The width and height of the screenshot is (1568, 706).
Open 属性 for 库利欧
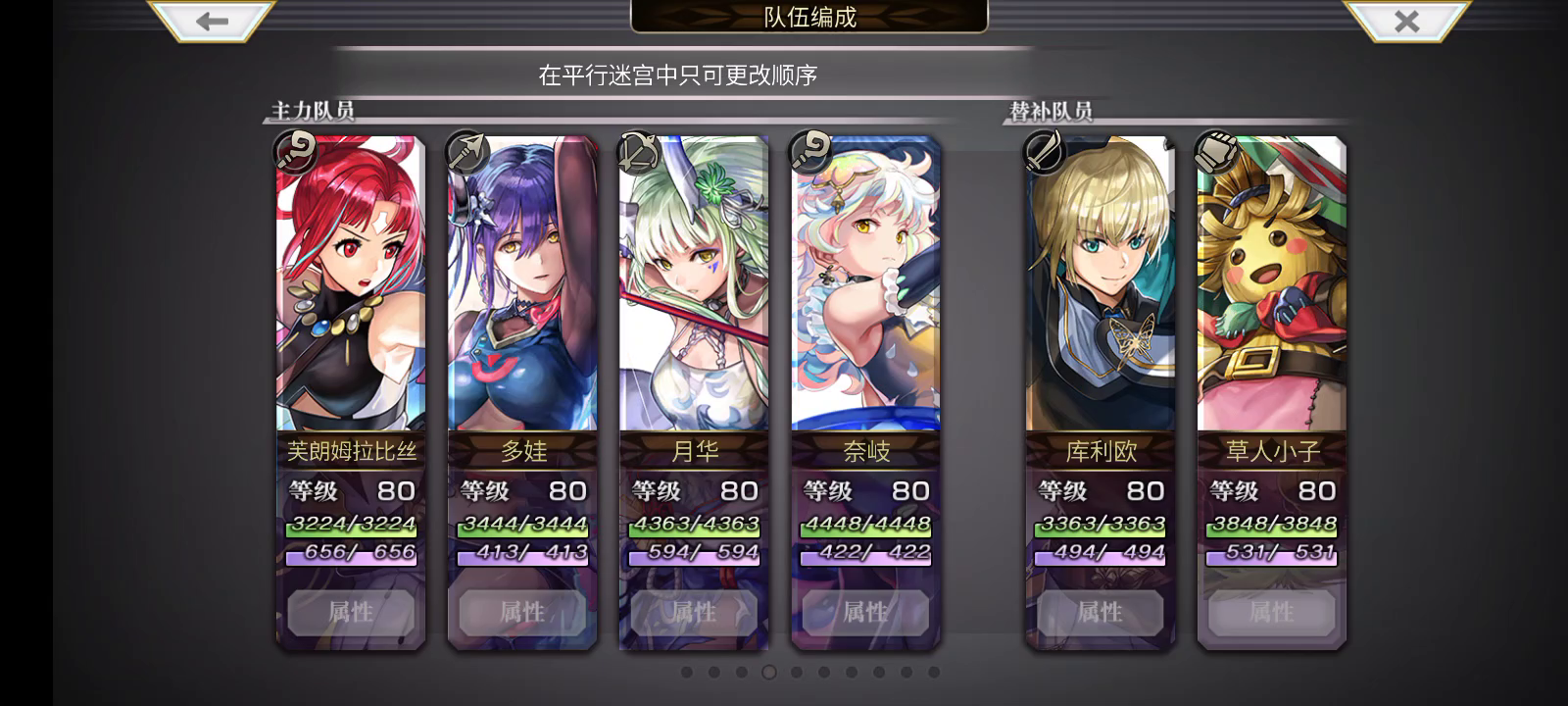[x=1100, y=613]
